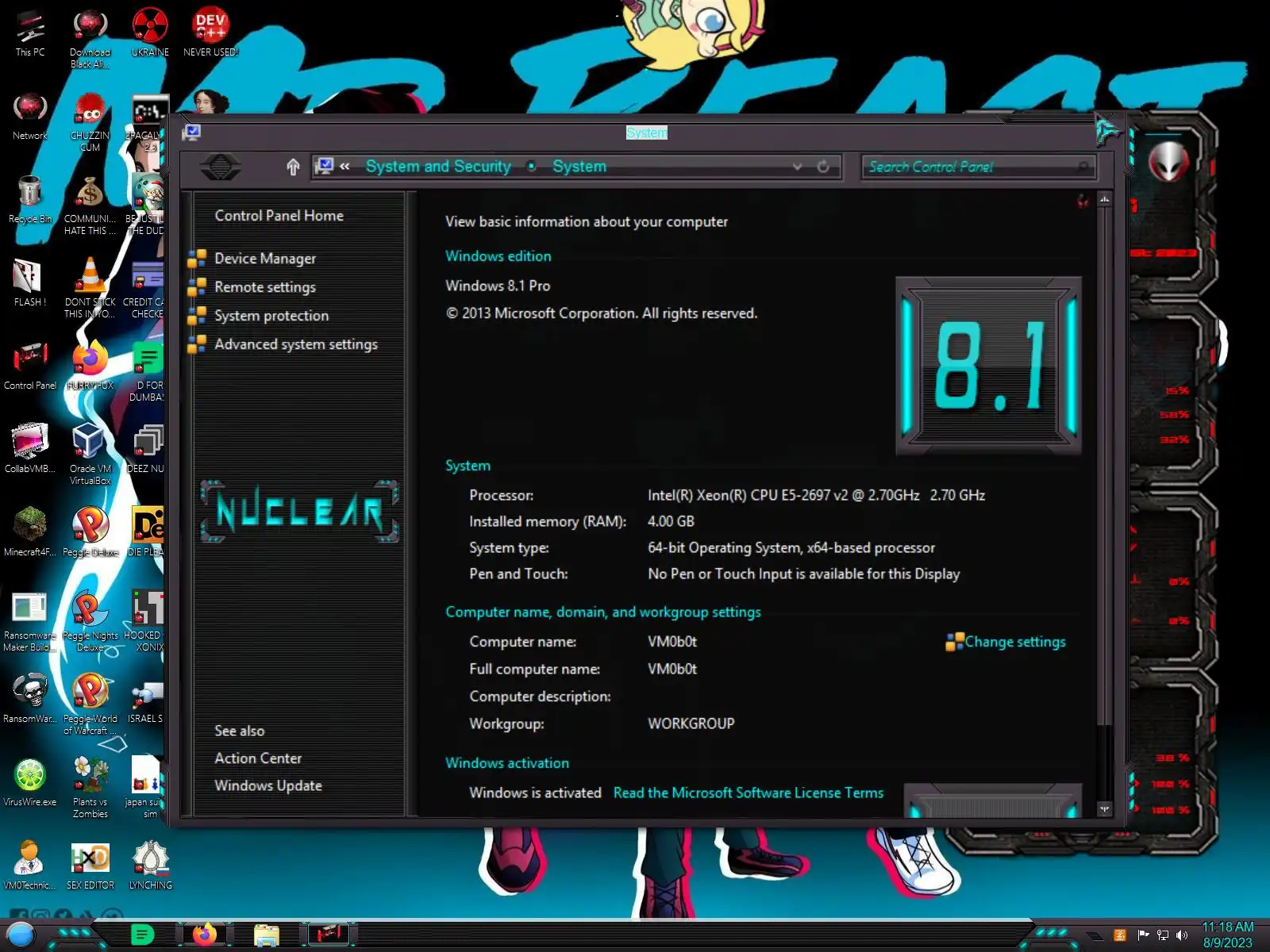Open the Remote settings link
Screen dimensions: 1270x952
coord(265,287)
